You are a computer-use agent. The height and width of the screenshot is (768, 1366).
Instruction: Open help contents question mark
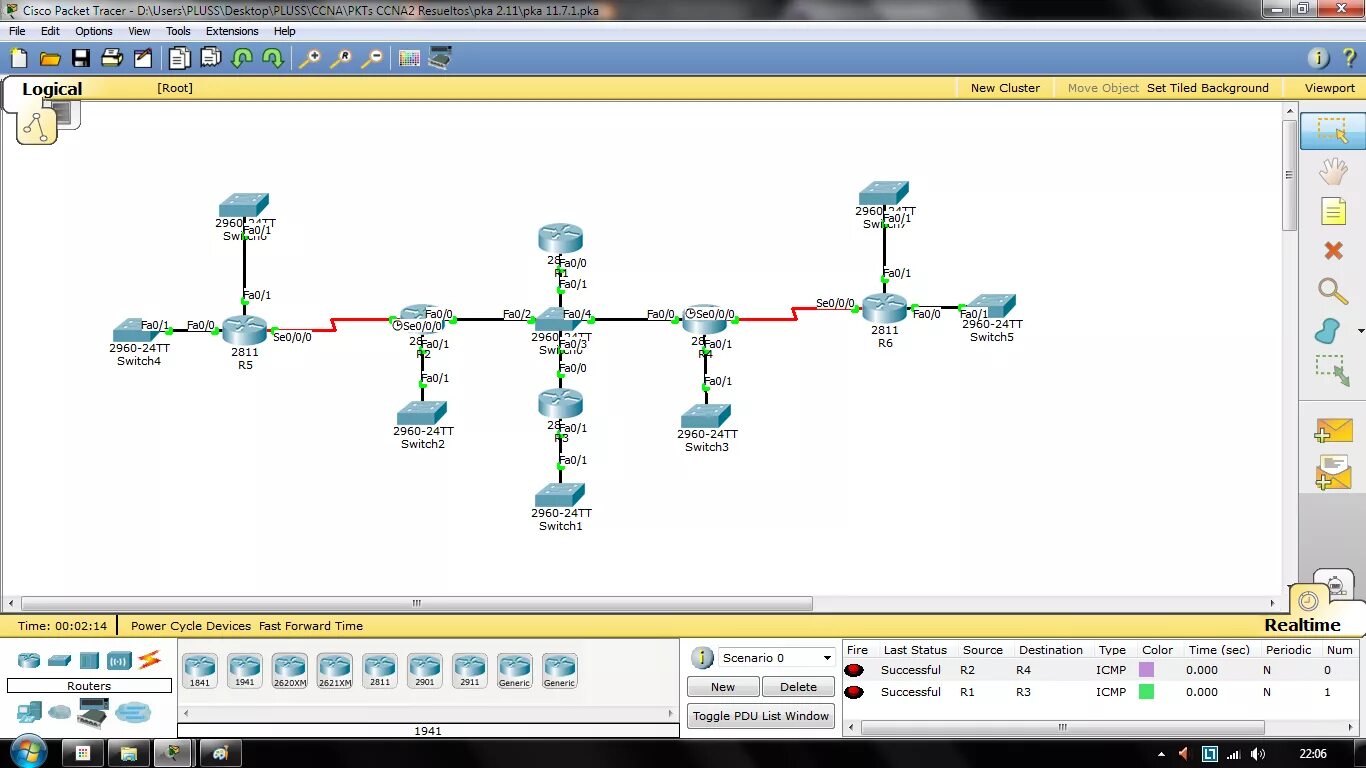1349,58
